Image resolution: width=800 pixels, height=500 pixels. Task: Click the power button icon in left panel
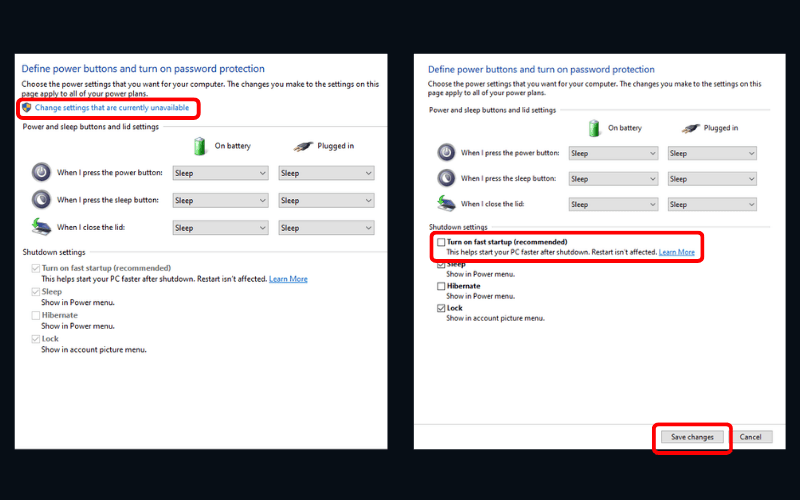41,172
